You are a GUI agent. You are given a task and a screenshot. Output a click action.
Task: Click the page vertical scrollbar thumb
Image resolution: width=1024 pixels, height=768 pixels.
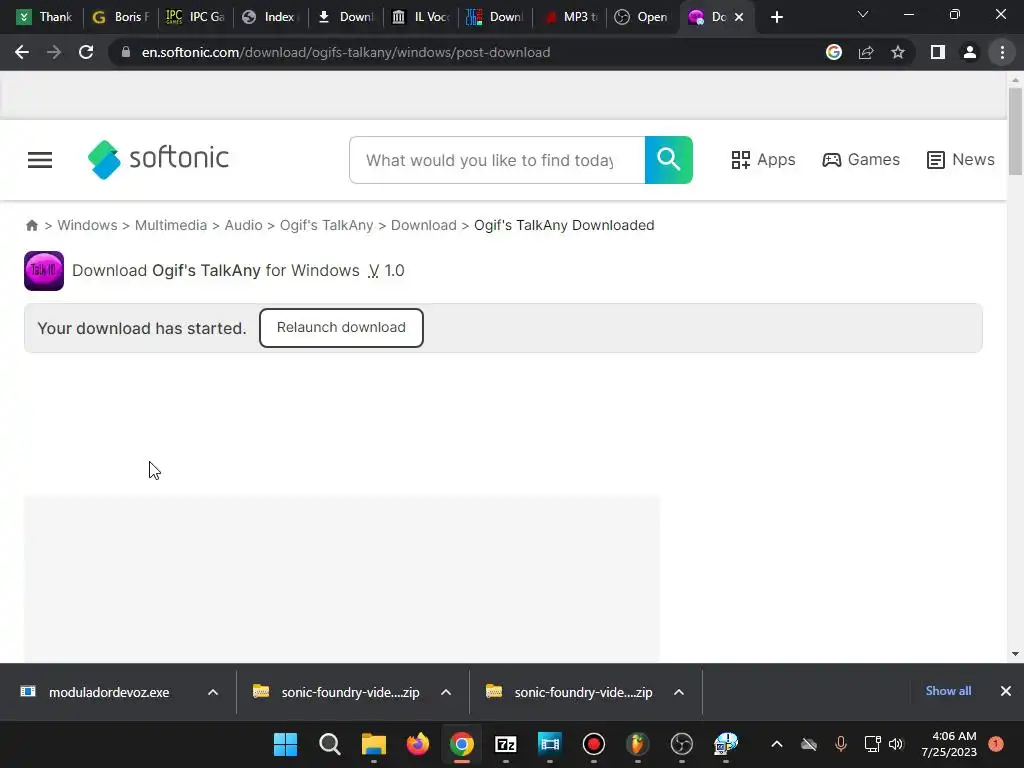(1015, 131)
